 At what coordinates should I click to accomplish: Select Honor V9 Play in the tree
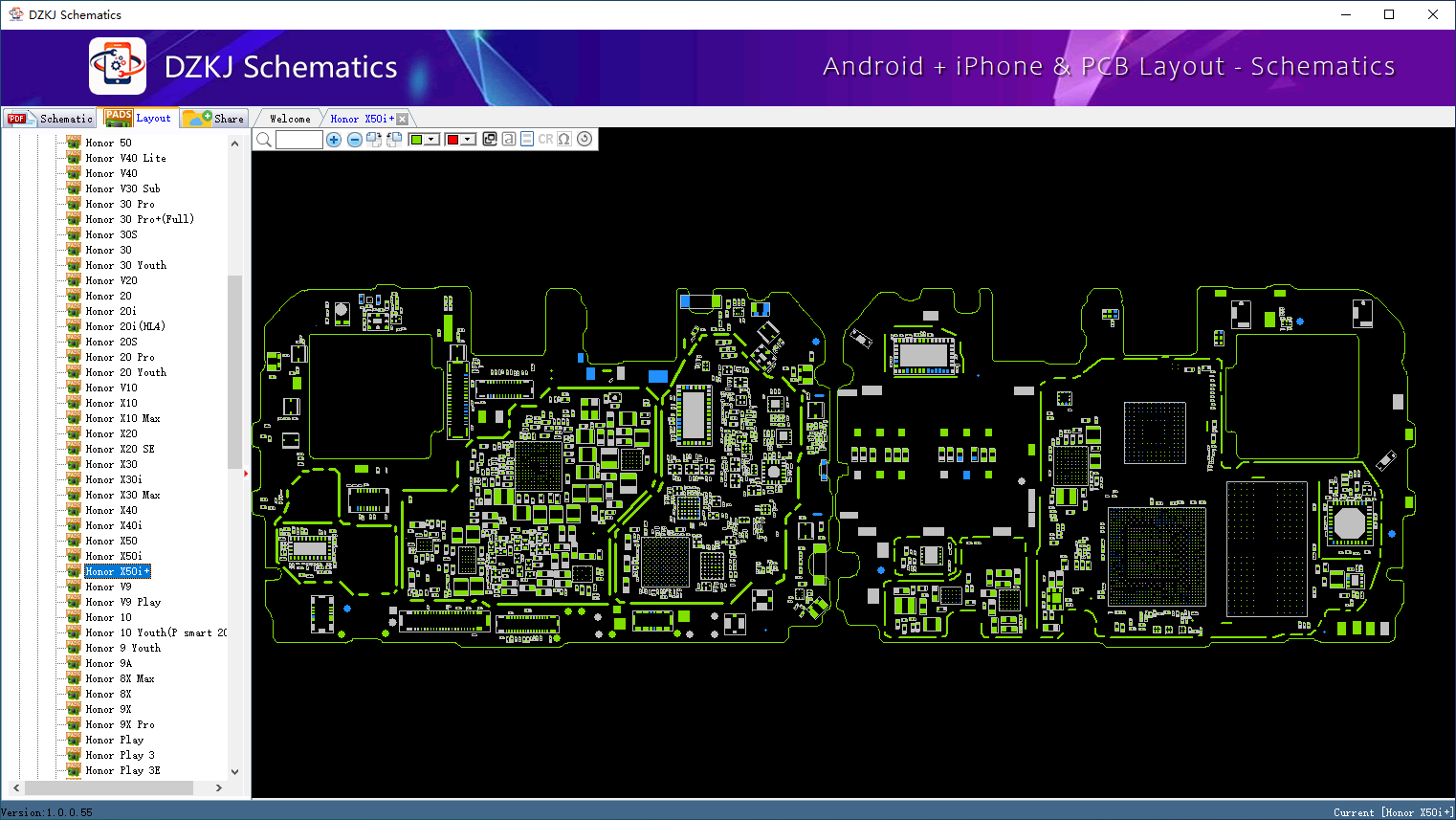click(x=122, y=602)
